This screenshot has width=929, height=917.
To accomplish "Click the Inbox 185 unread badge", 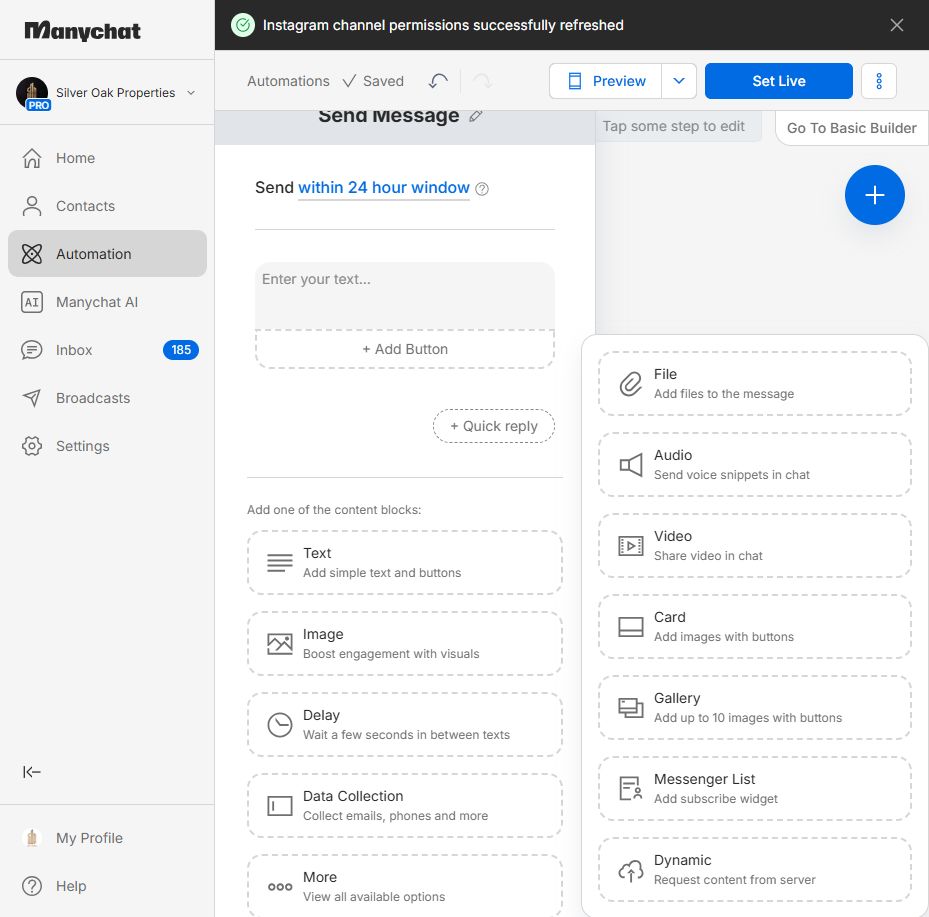I will 181,350.
